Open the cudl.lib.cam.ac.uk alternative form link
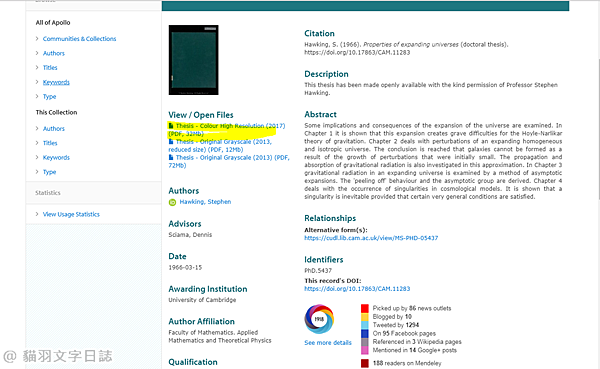This screenshot has width=600, height=369. pos(371,238)
